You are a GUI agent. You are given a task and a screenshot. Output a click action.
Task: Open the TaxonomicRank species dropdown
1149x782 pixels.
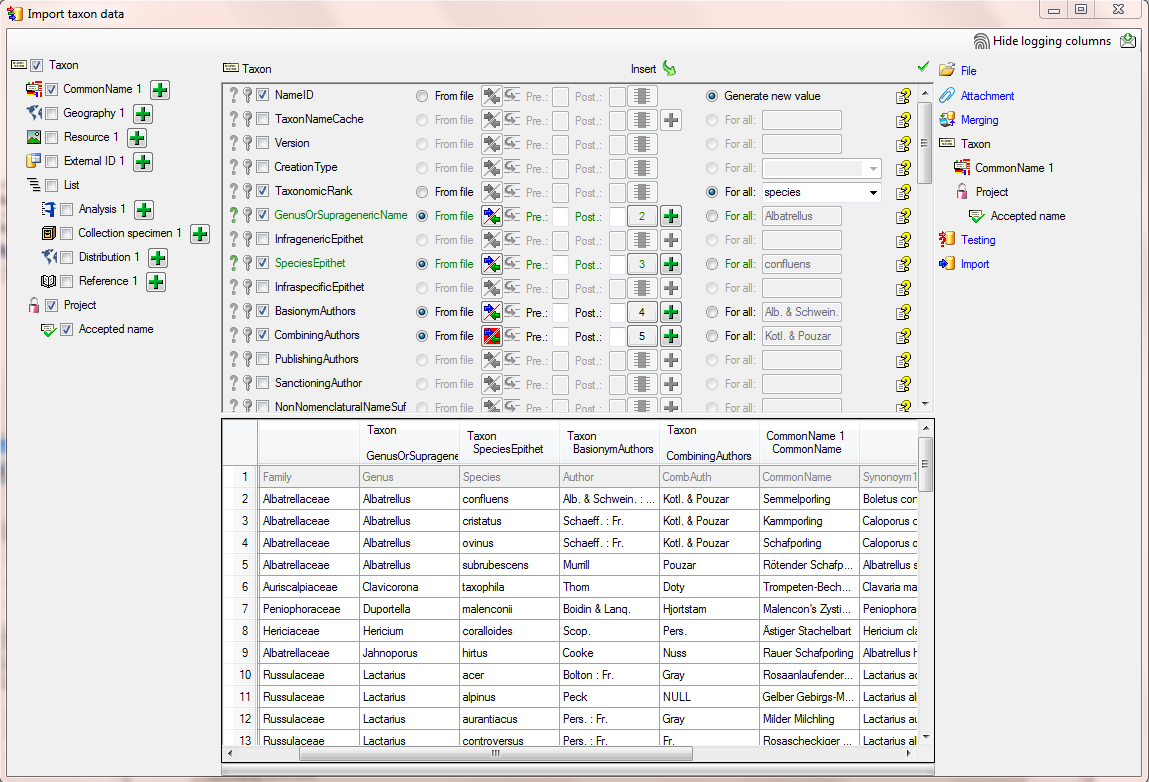[873, 192]
